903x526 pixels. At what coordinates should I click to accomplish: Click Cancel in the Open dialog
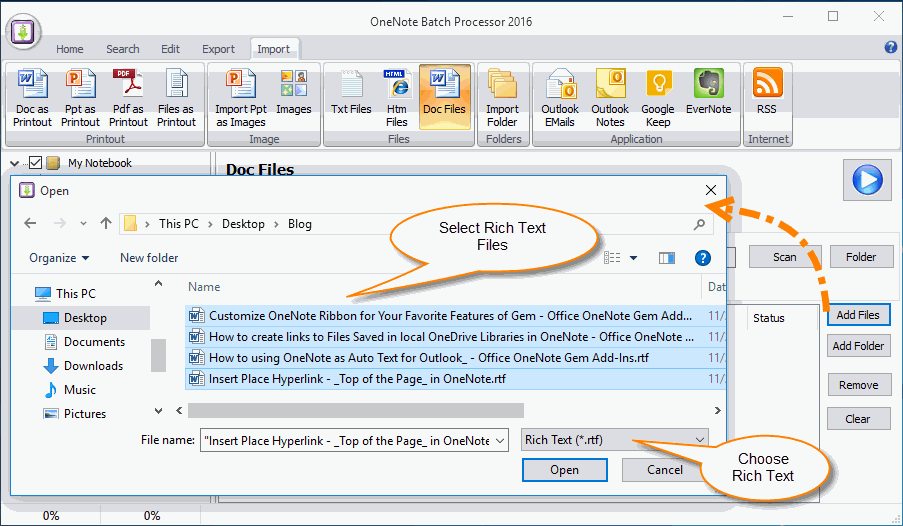coord(665,470)
